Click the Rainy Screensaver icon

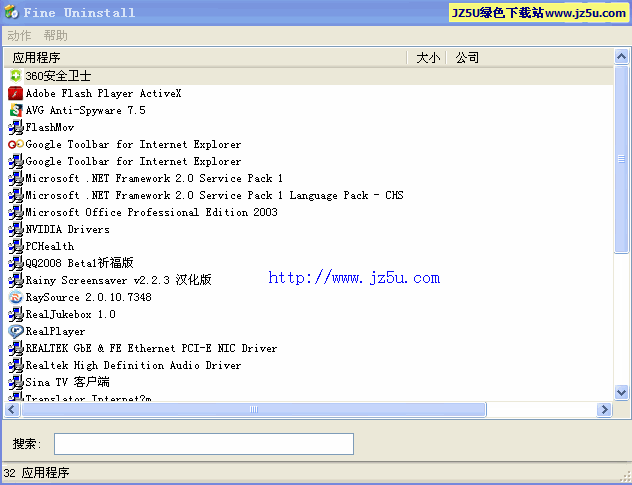click(15, 280)
